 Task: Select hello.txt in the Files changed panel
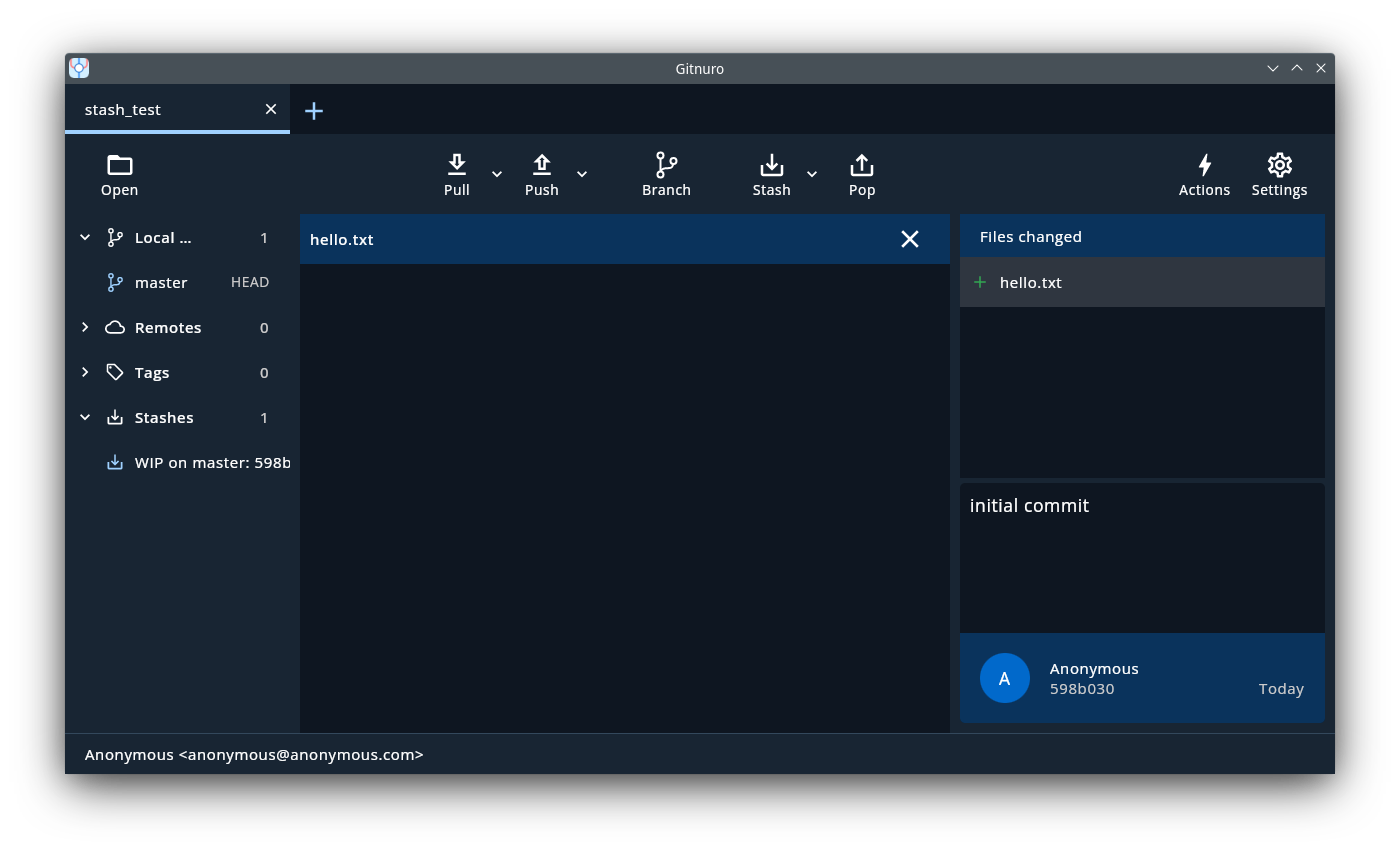[1030, 282]
